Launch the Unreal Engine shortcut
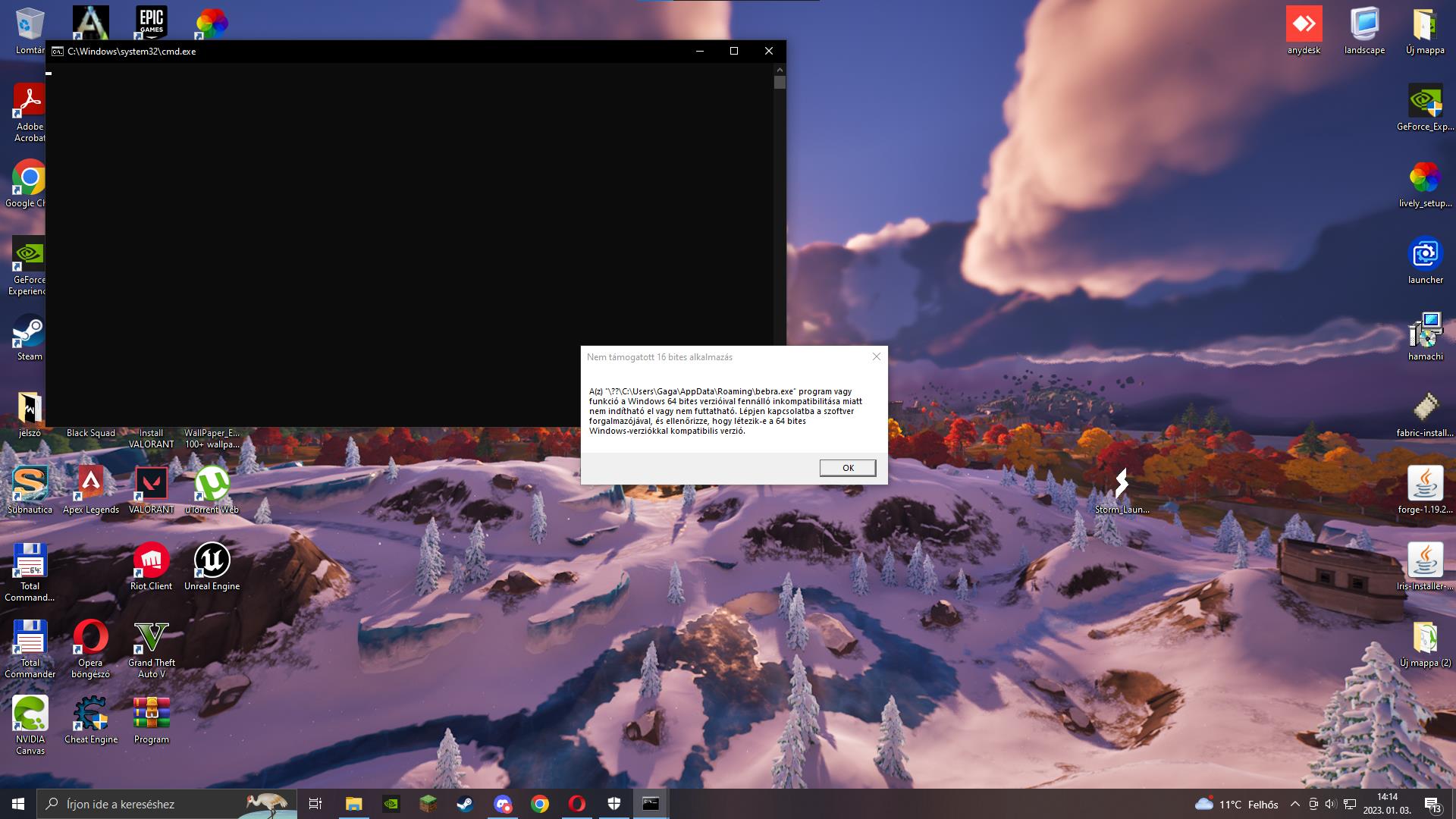1456x819 pixels. (212, 561)
